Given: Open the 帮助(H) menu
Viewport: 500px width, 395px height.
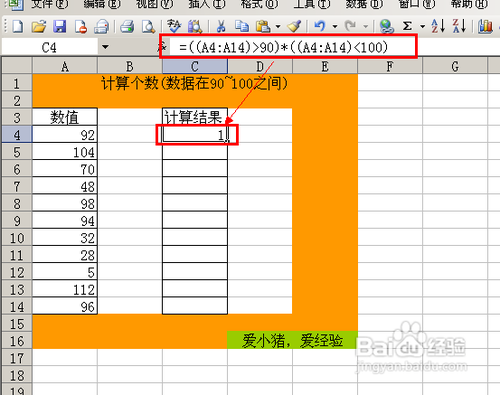Looking at the screenshot, I should [469, 4].
